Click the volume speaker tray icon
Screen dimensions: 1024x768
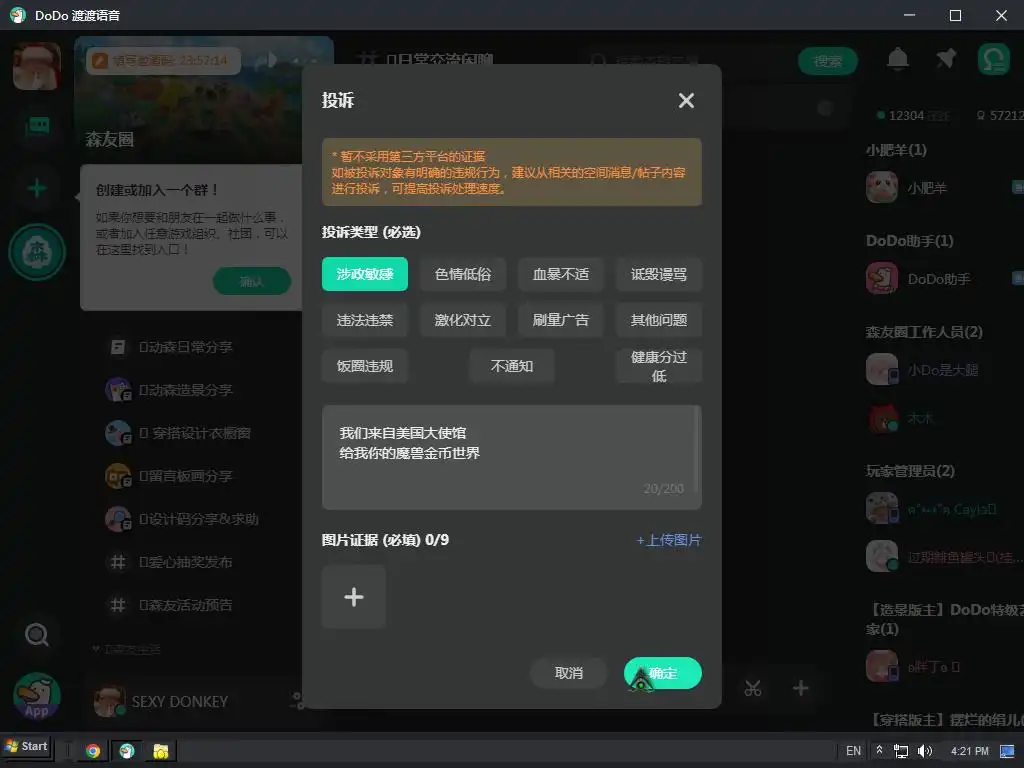click(924, 751)
